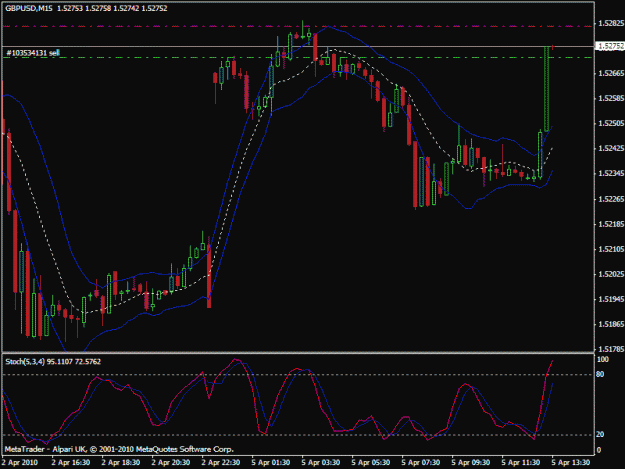Click the 5 Apr 11:30 time label

(x=521, y=463)
